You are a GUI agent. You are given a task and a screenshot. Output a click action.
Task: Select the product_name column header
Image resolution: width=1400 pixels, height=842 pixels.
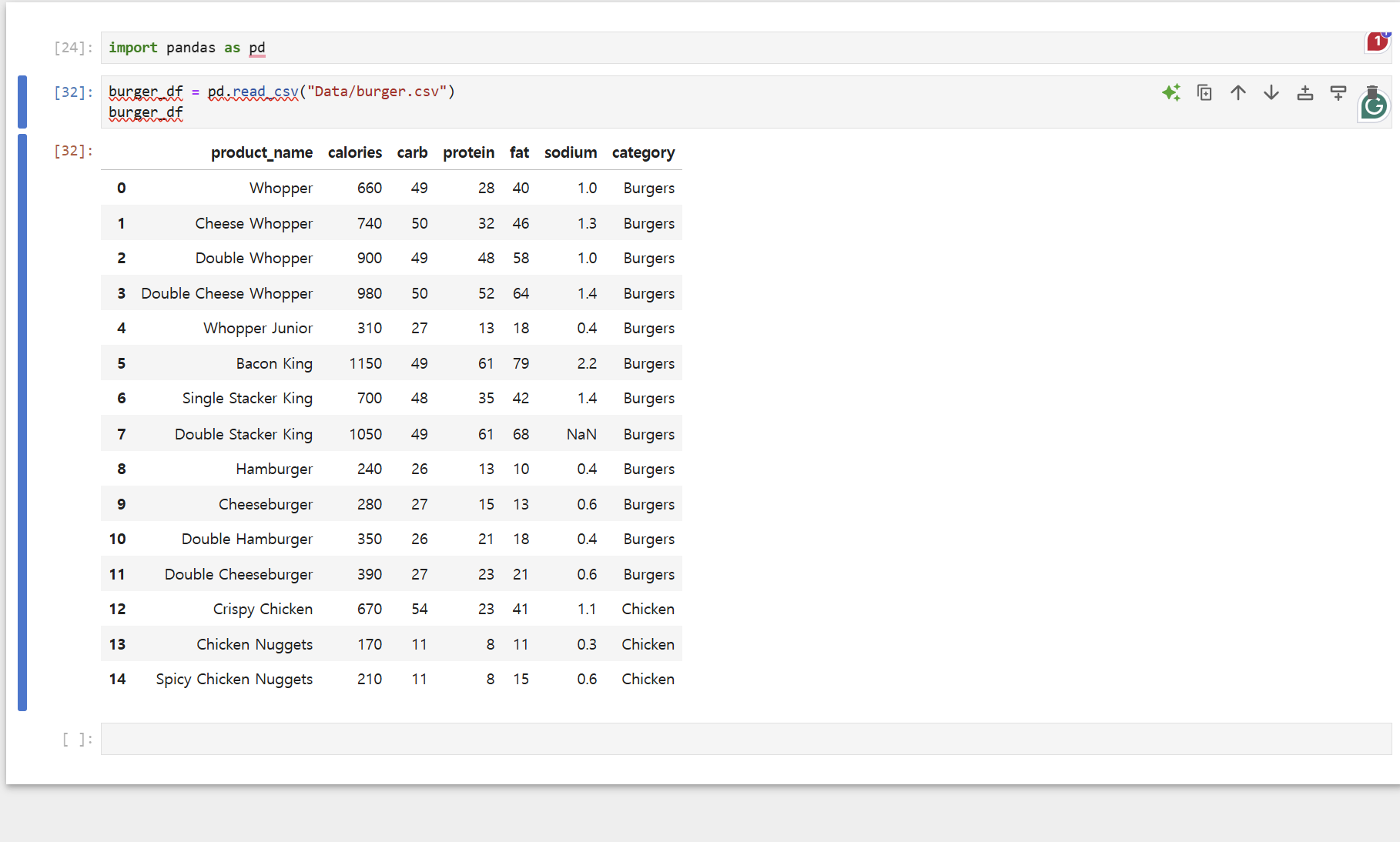point(262,152)
